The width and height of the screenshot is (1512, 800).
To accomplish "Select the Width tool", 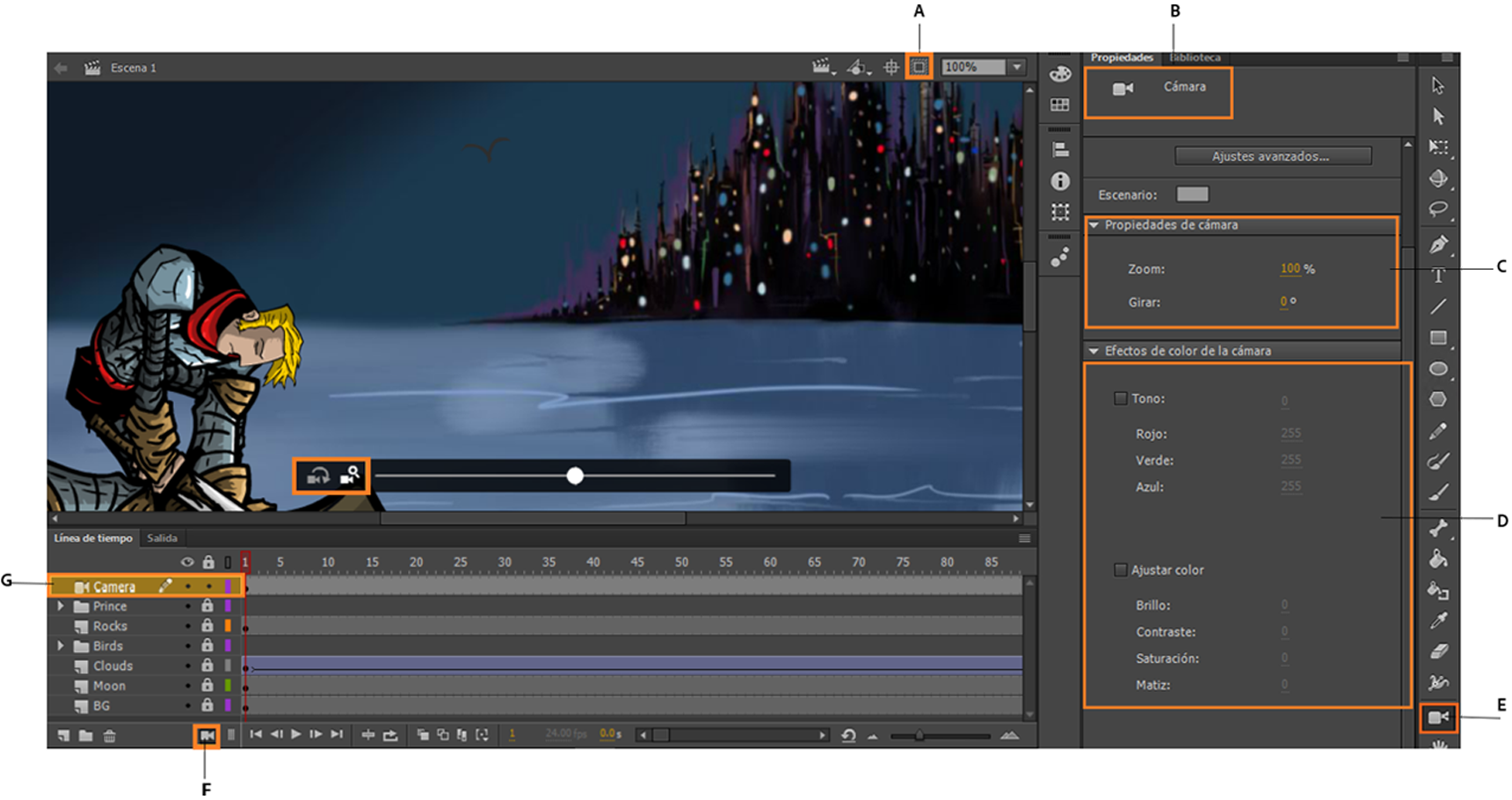I will [1438, 682].
